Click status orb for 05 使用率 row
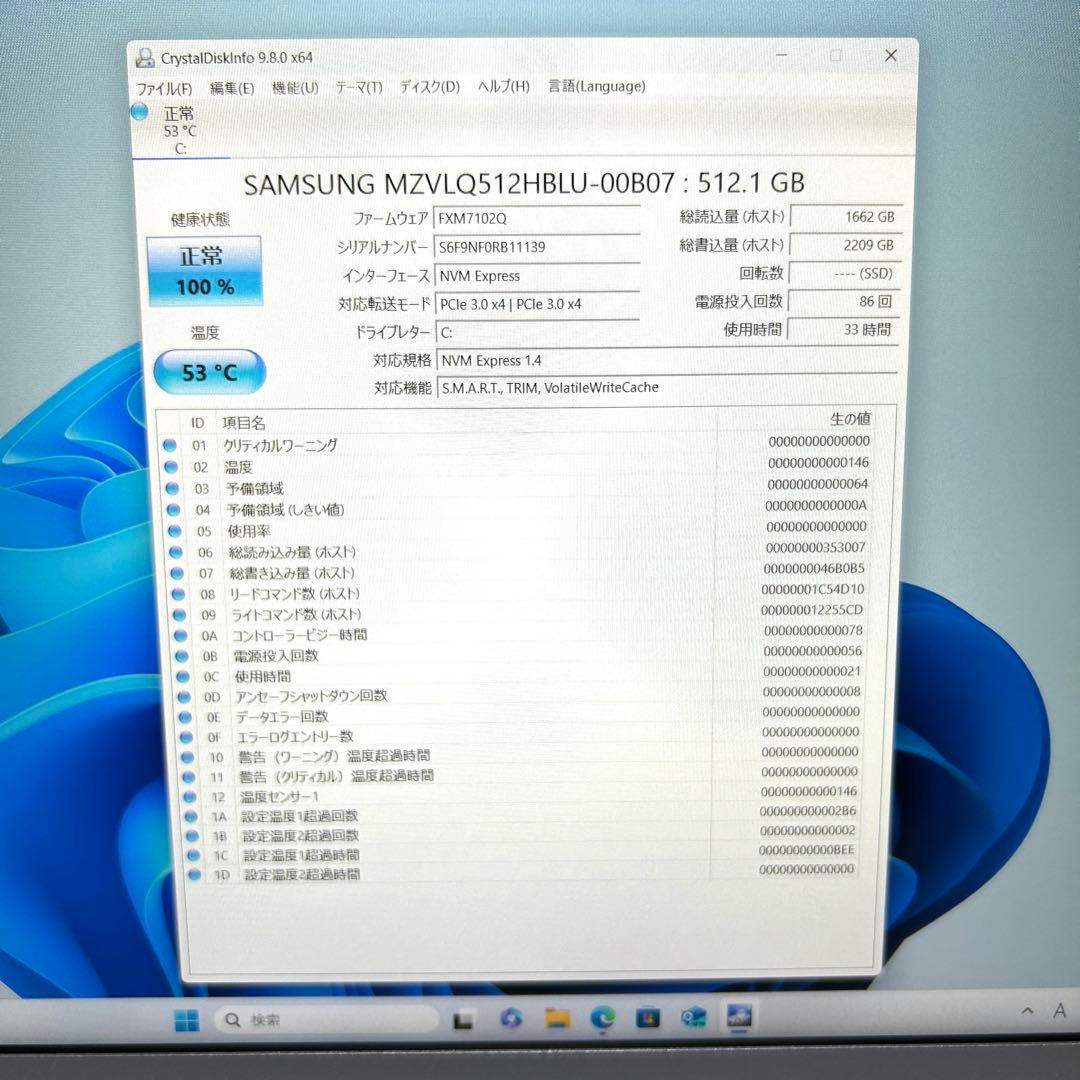1080x1080 pixels. 174,531
